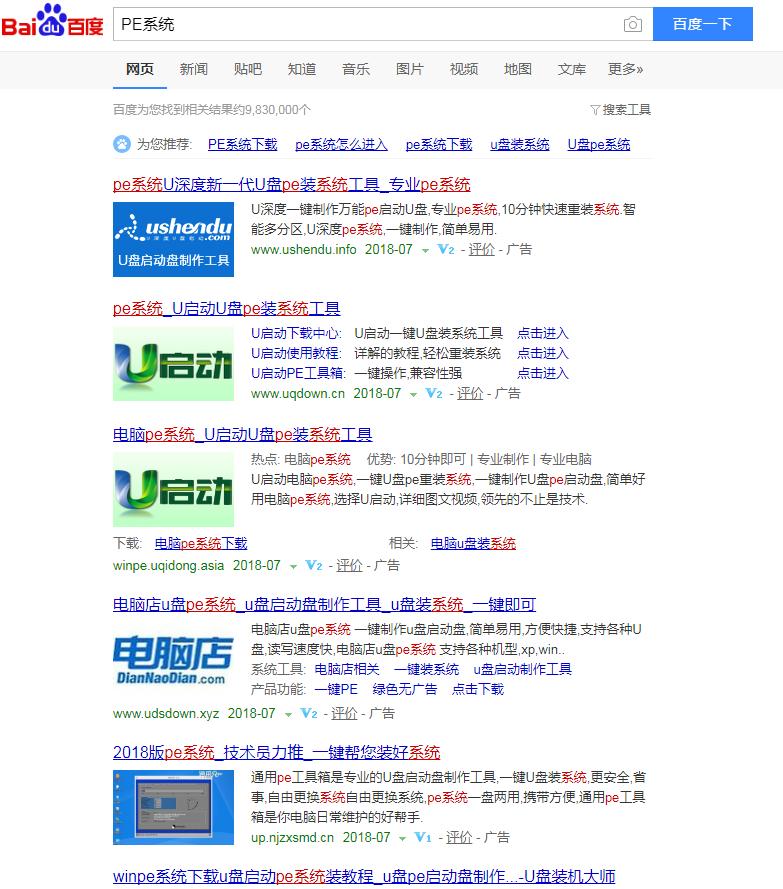Screen dimensions: 783x889
Task: Click suggested search U盘pe系统
Action: coord(599,145)
